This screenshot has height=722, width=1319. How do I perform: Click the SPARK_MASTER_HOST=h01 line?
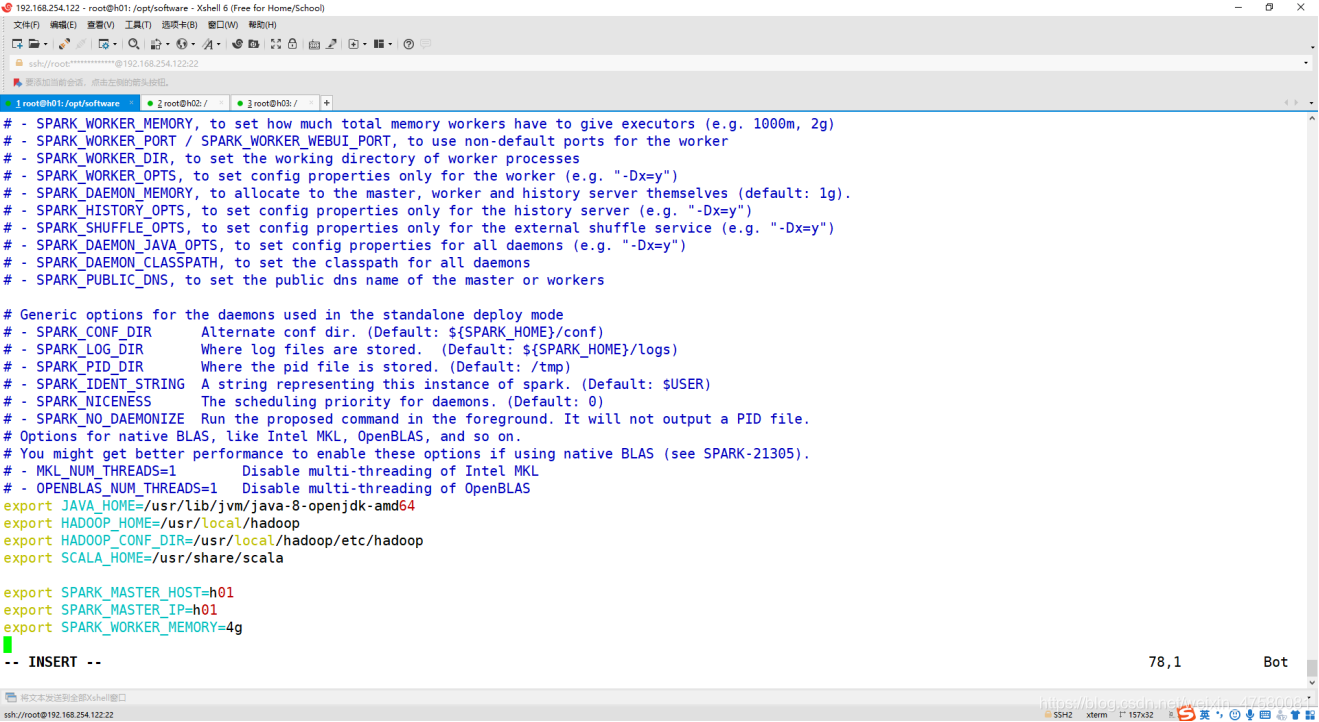118,593
